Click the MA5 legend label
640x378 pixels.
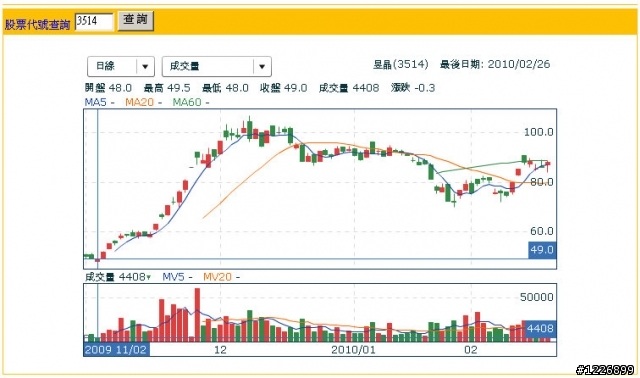pyautogui.click(x=95, y=102)
